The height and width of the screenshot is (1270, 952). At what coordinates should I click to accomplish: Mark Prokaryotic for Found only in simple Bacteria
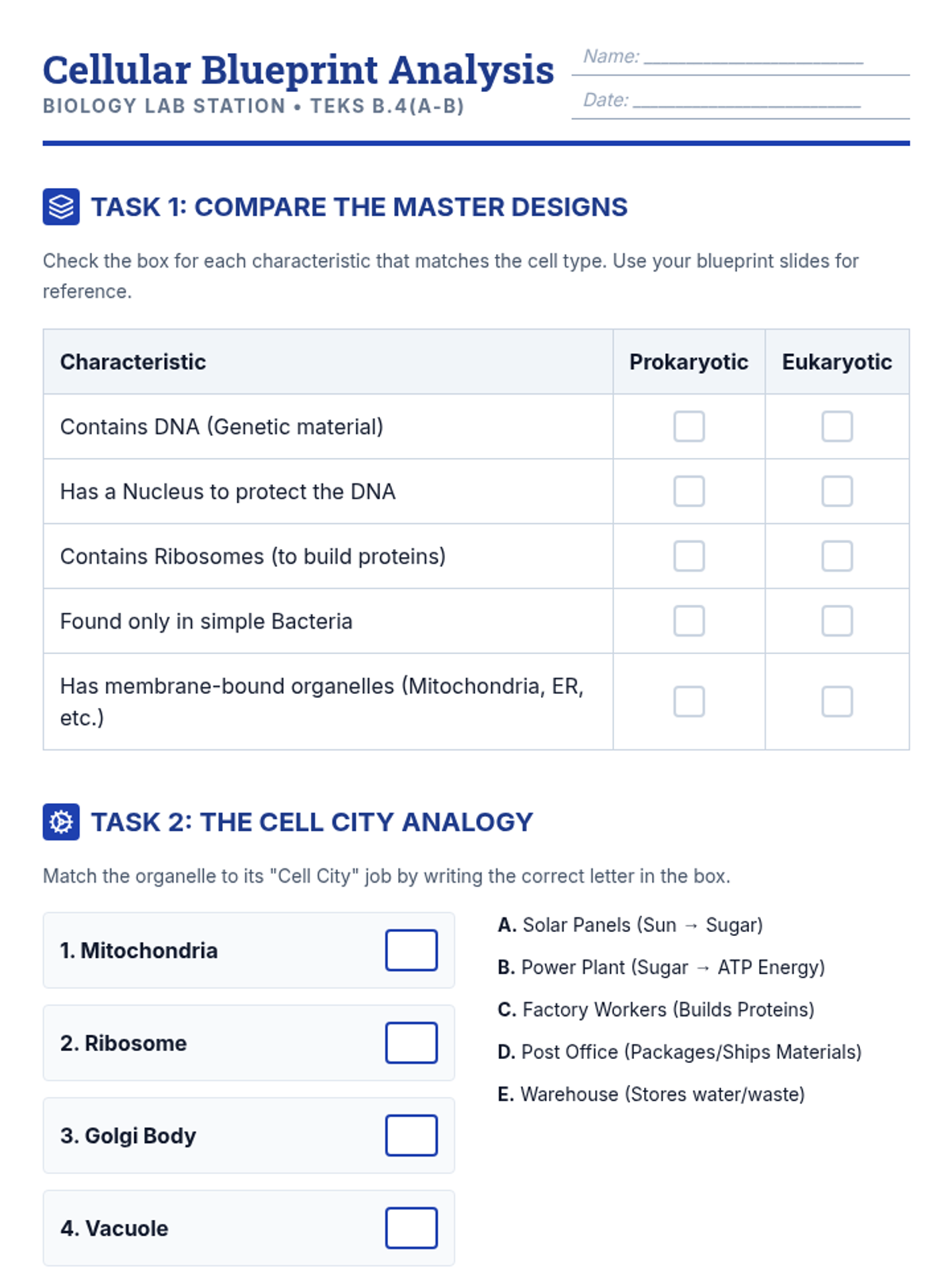(x=689, y=622)
